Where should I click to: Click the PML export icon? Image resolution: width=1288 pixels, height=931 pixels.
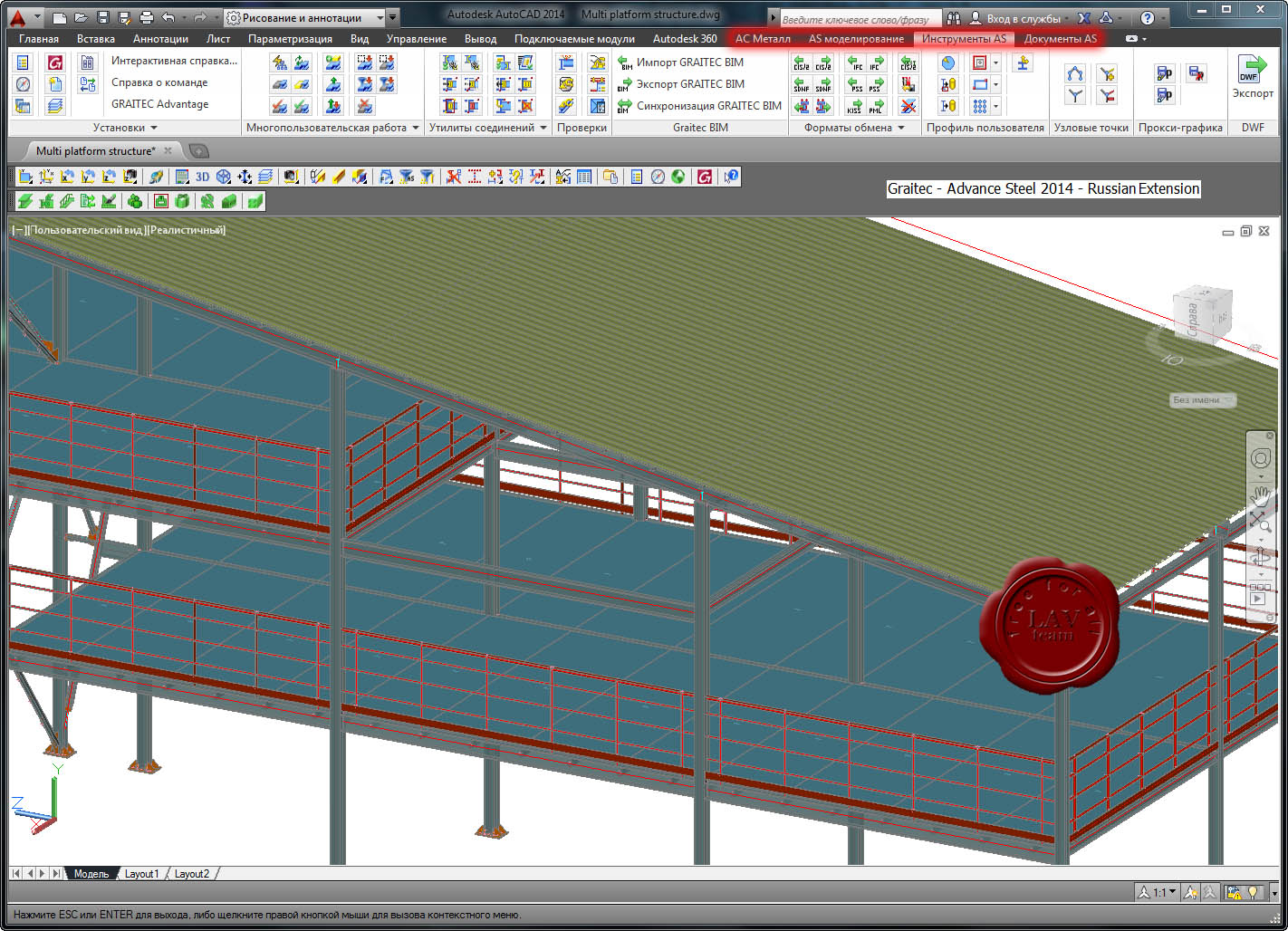[x=876, y=106]
